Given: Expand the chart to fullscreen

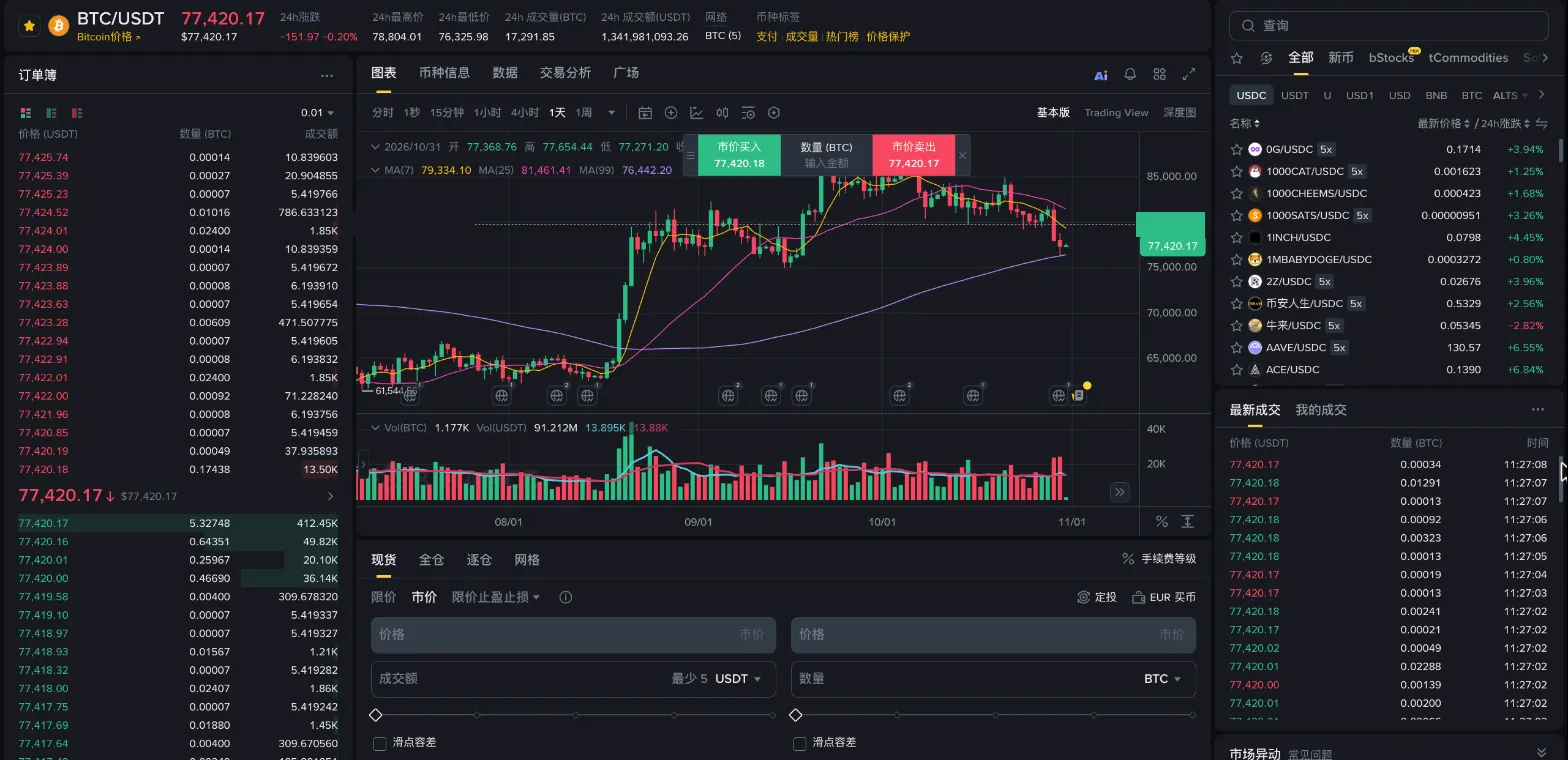Looking at the screenshot, I should (x=1189, y=74).
